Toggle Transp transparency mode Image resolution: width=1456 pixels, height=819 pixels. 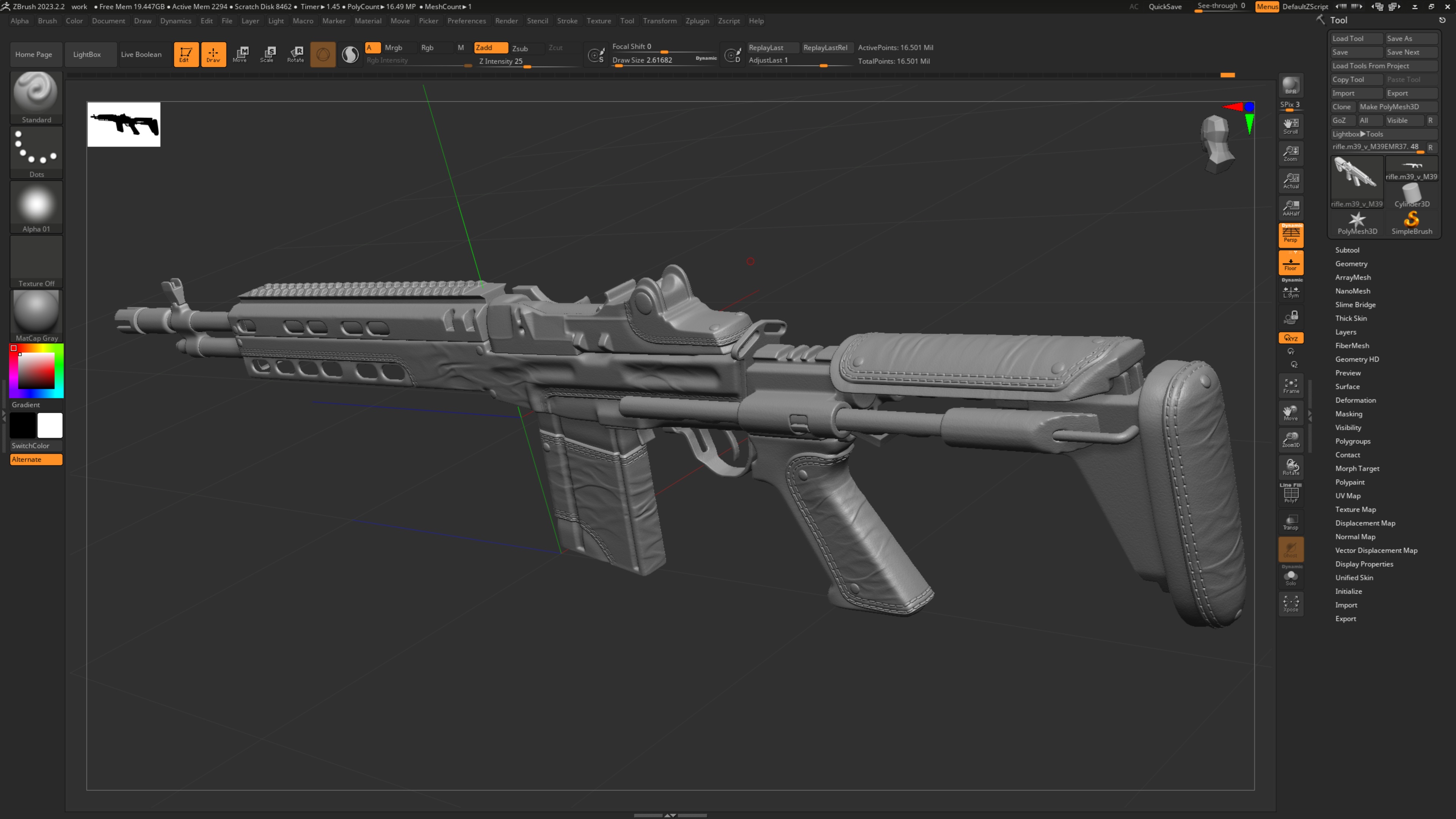[1291, 522]
